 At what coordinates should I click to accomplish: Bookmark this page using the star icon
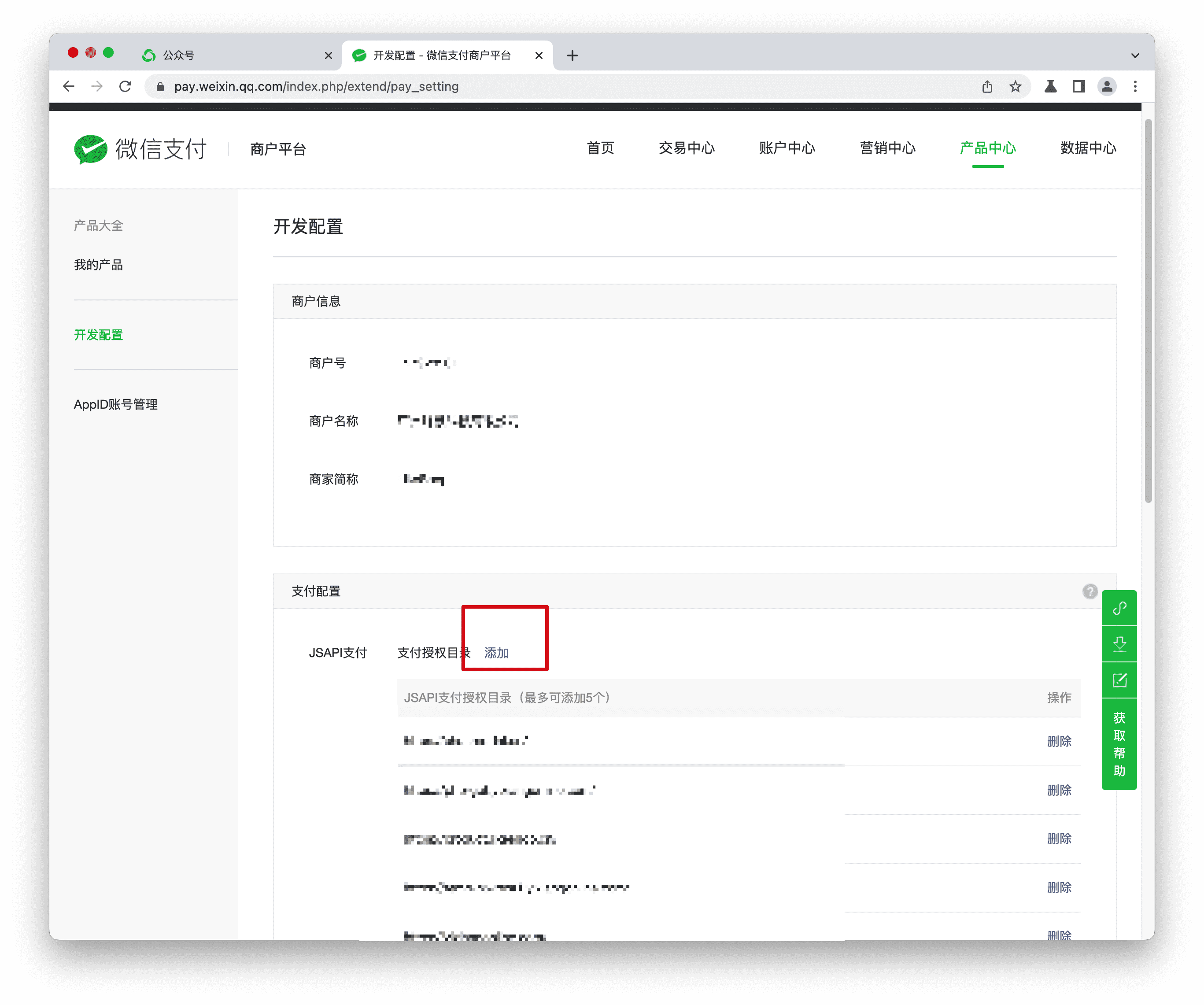1015,87
